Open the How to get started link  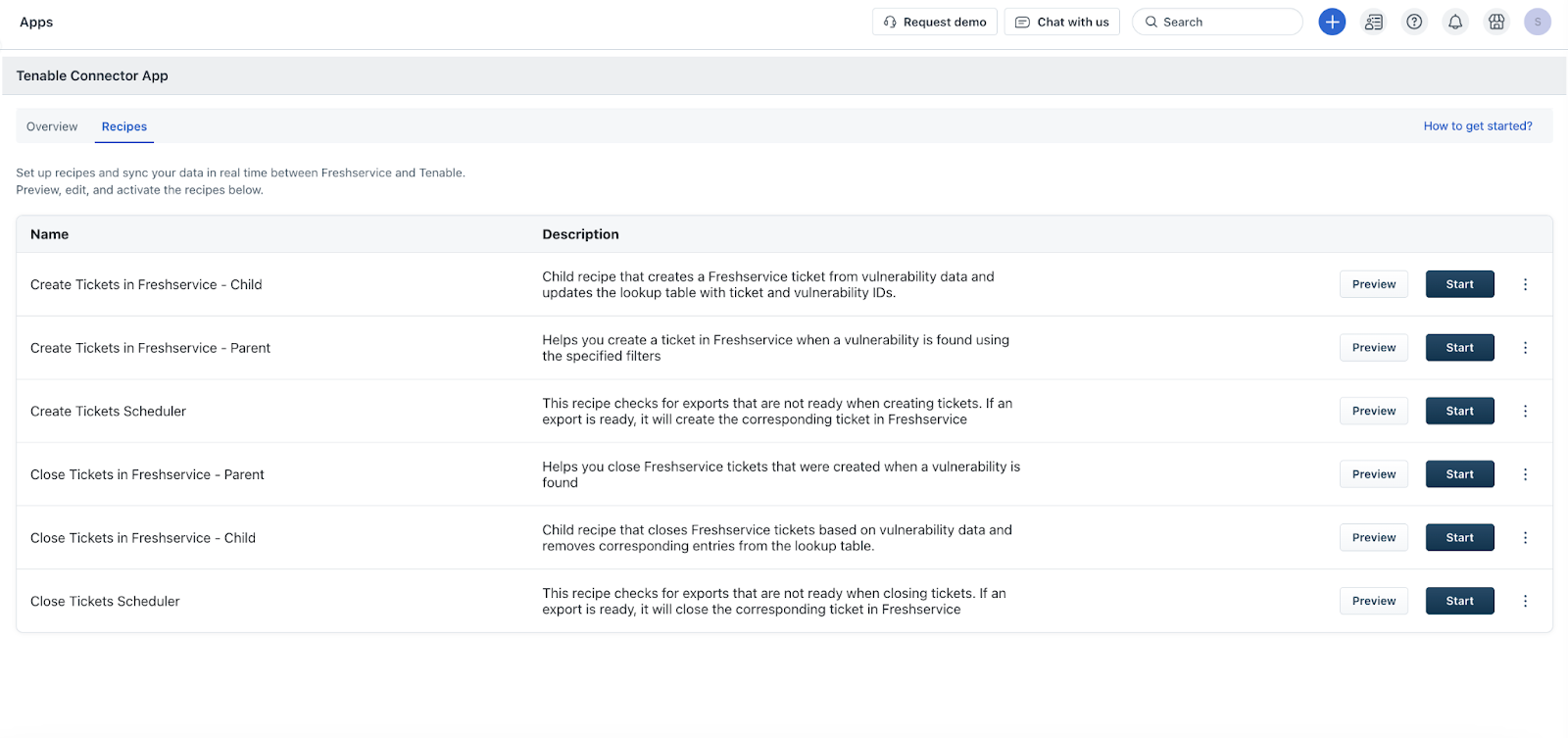(1478, 125)
